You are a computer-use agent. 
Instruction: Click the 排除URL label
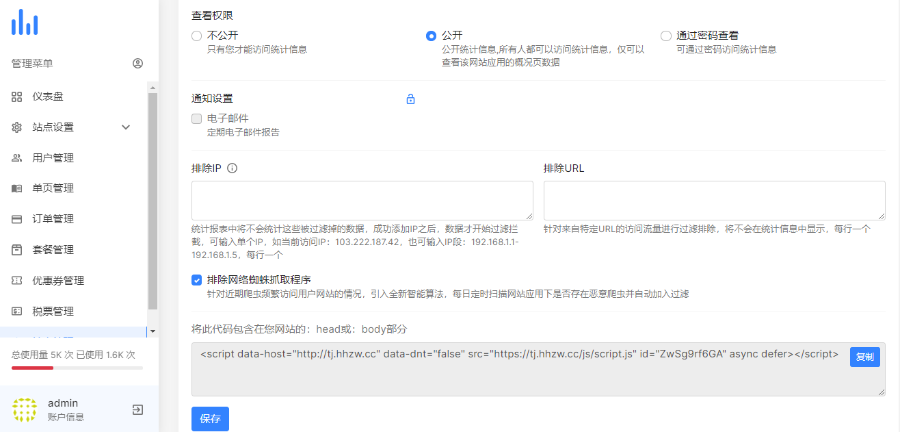tap(564, 169)
